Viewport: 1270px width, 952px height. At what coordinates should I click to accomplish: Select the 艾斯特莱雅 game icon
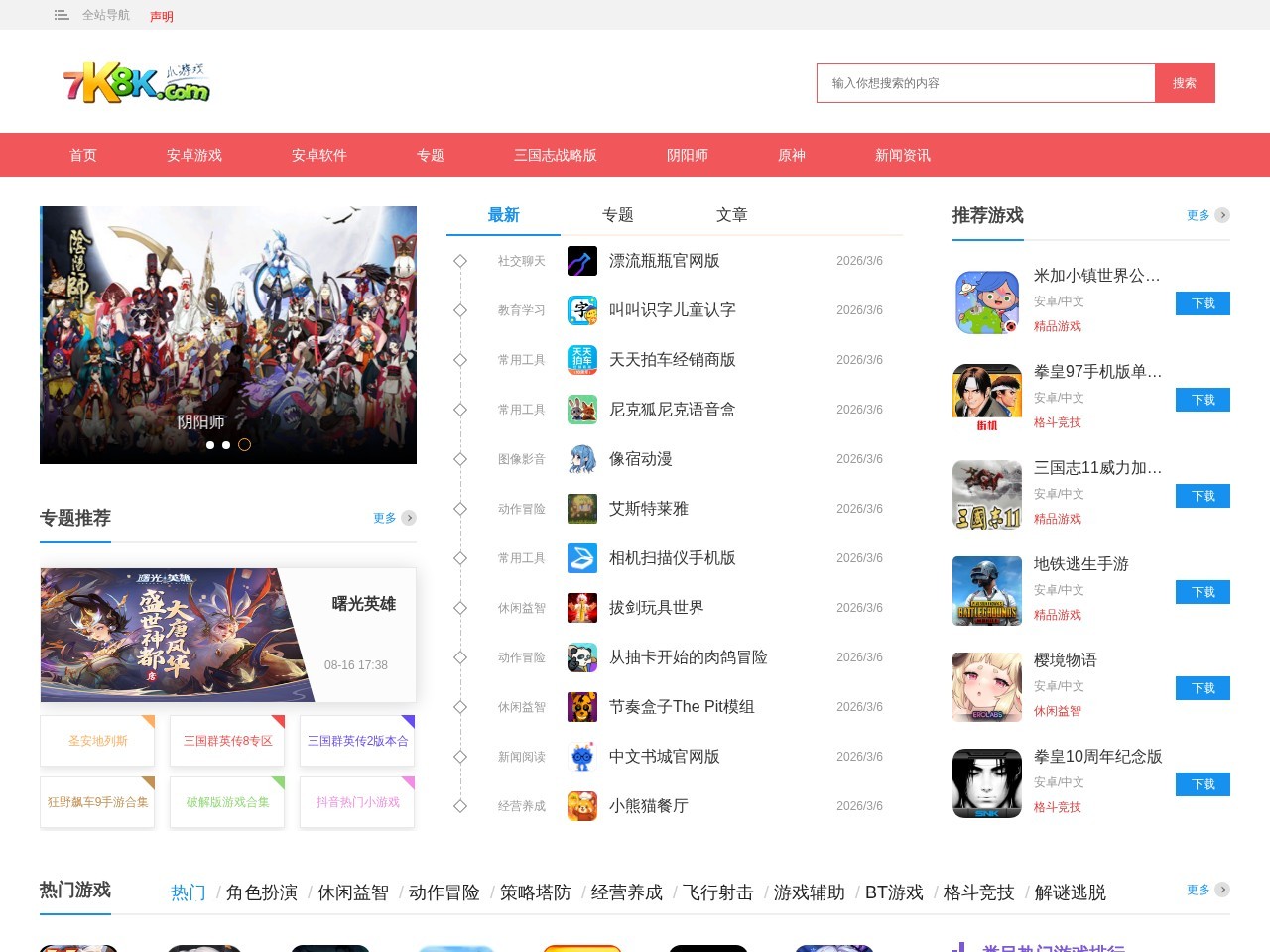coord(581,508)
